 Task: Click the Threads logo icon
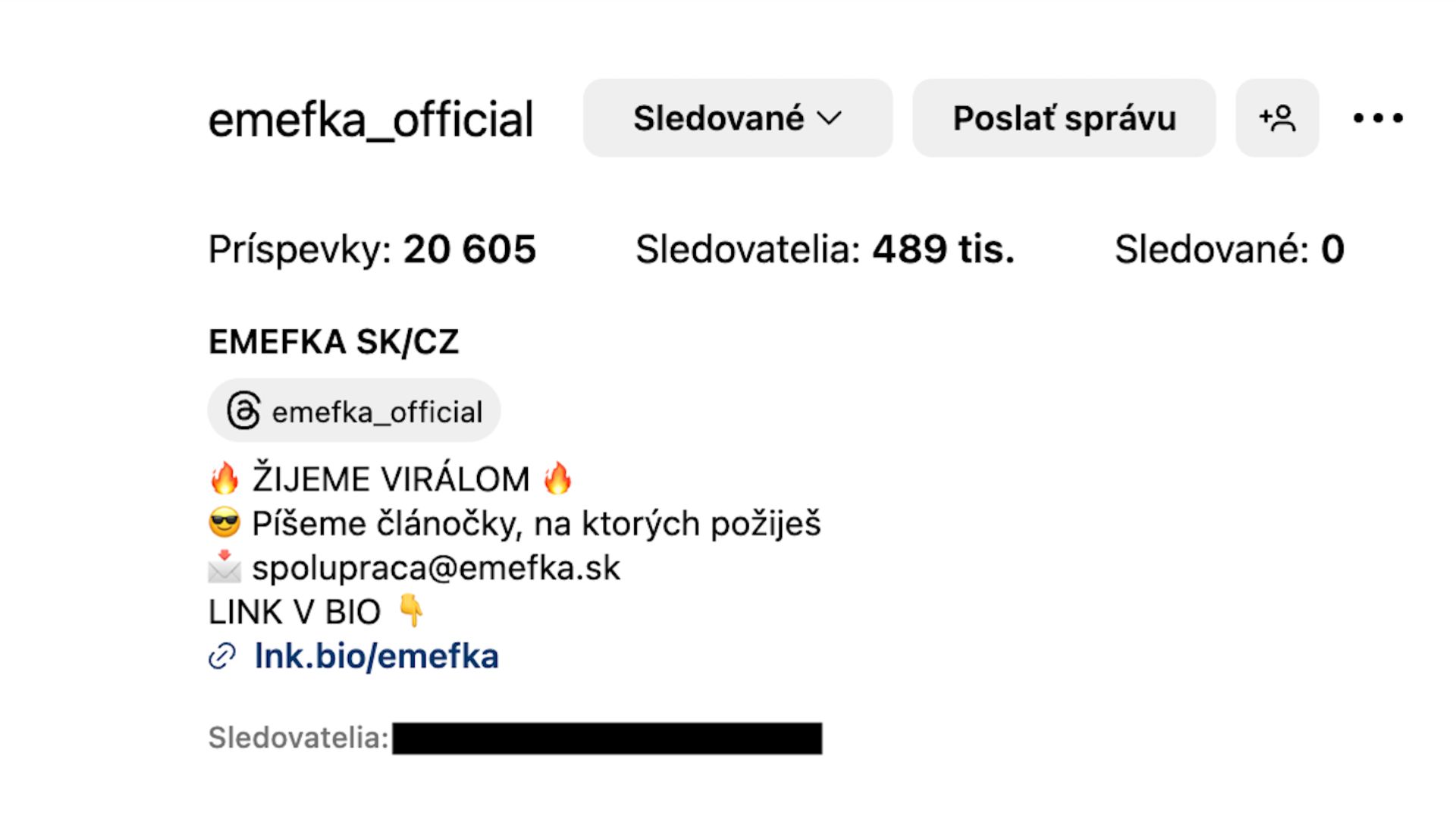coord(243,411)
